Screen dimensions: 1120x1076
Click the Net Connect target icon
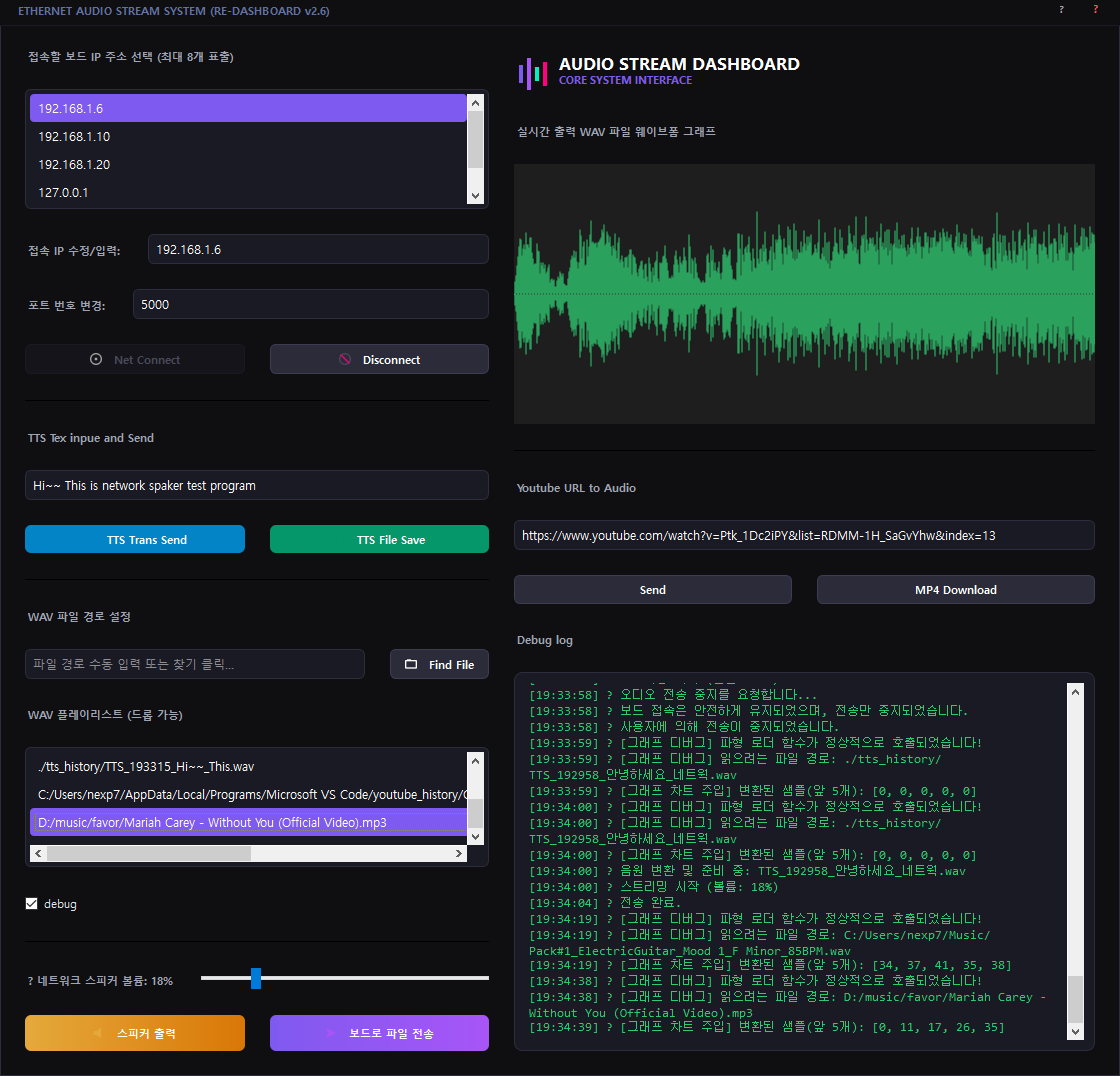pyautogui.click(x=96, y=359)
